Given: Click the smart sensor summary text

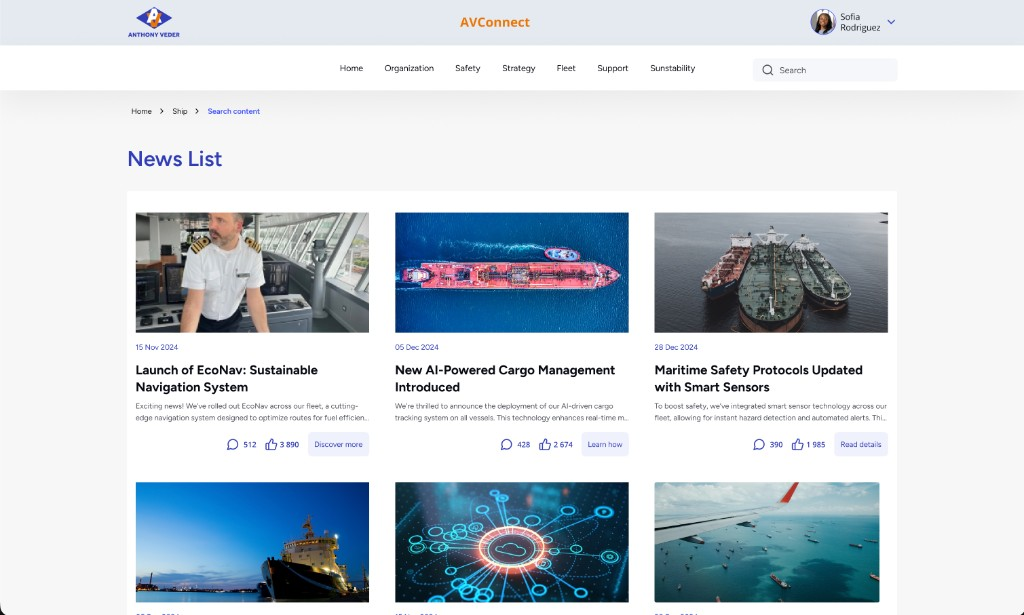Looking at the screenshot, I should click(771, 412).
